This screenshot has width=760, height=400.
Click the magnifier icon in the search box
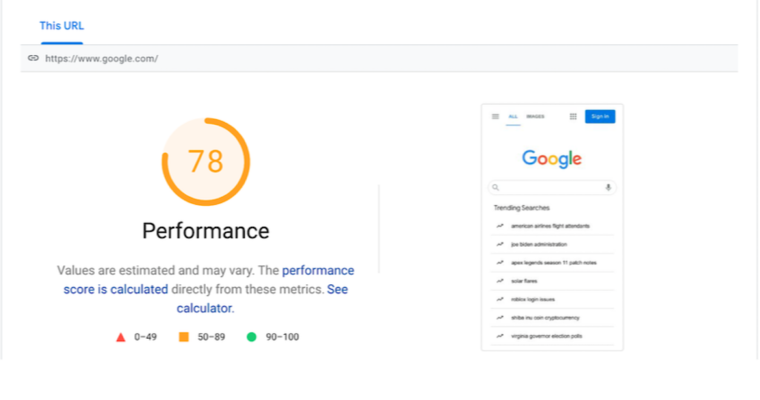tap(496, 187)
